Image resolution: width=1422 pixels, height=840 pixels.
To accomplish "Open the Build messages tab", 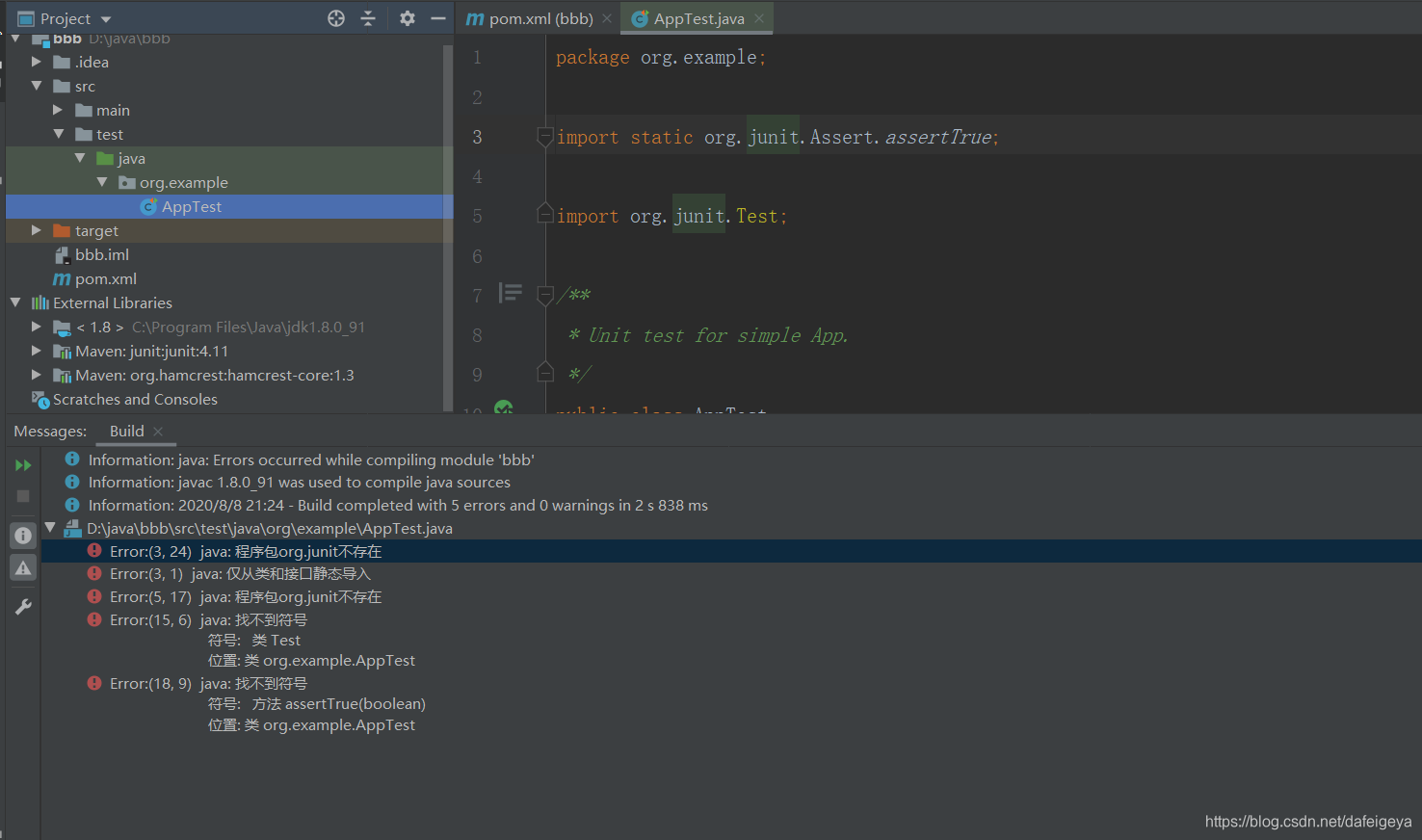I will pyautogui.click(x=126, y=431).
